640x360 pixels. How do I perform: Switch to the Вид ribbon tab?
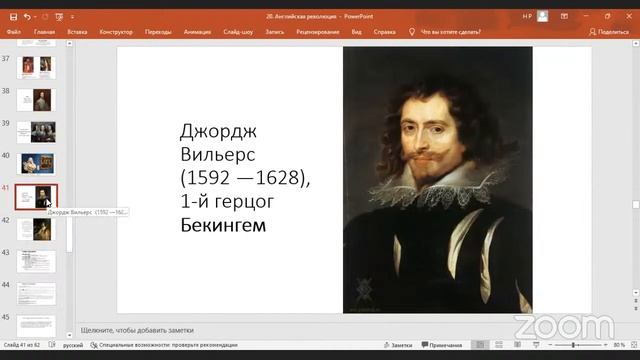click(356, 32)
